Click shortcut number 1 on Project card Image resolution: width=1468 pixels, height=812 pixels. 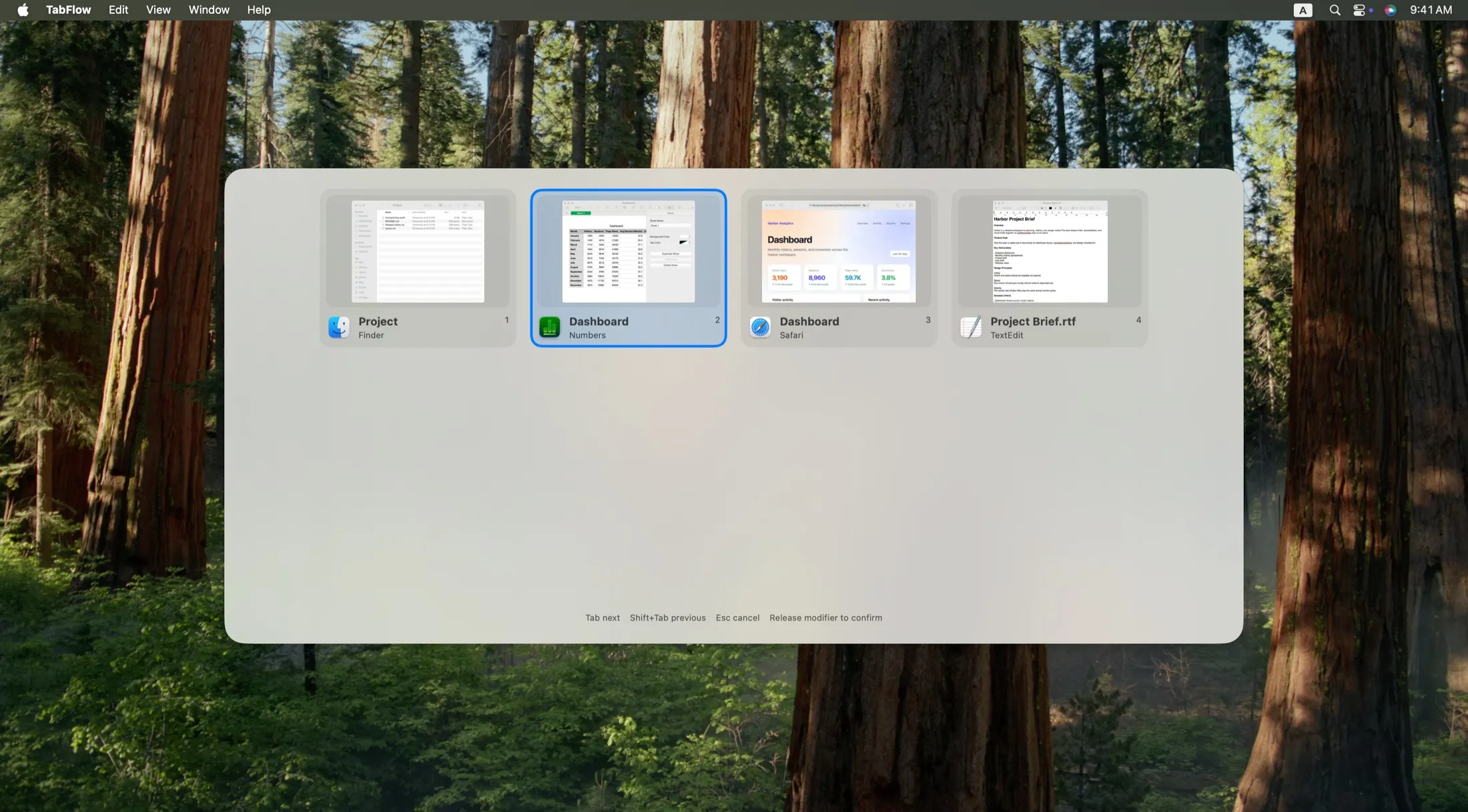tap(506, 320)
